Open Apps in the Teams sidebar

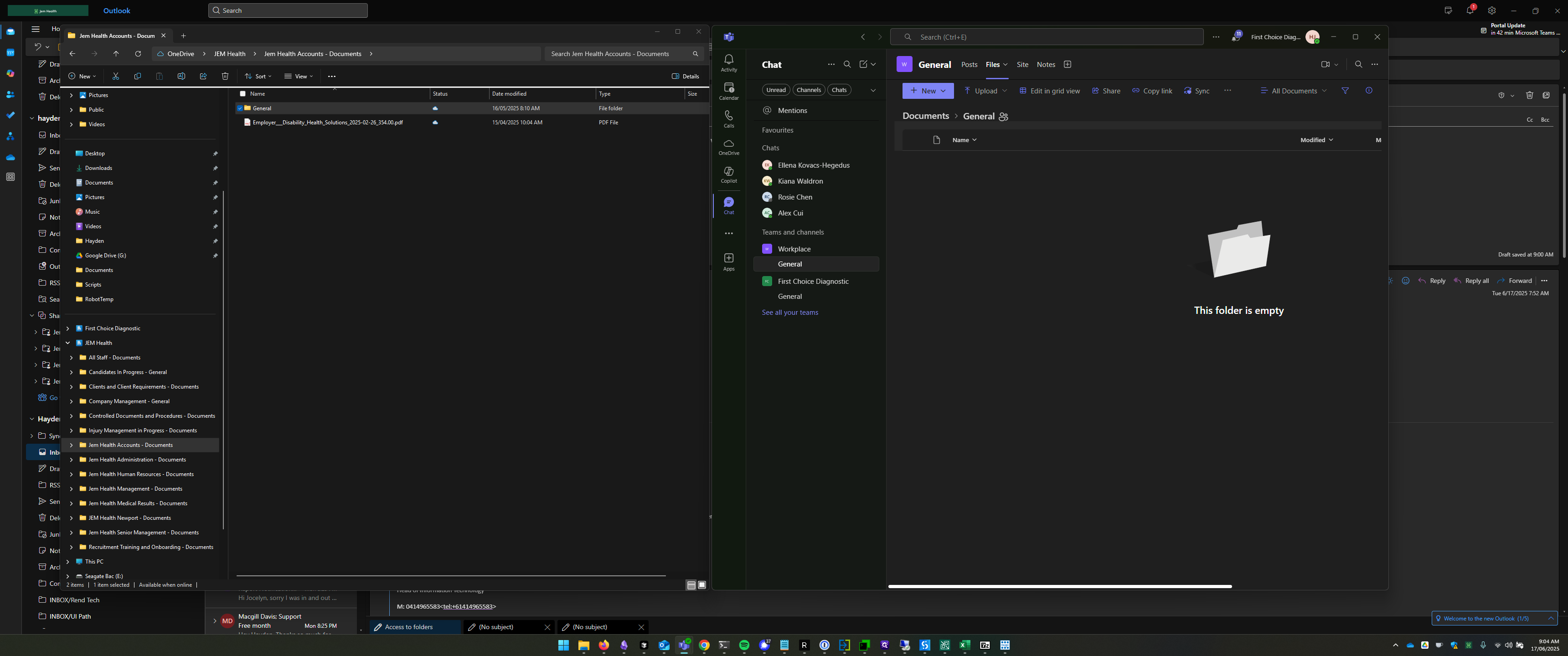[728, 262]
